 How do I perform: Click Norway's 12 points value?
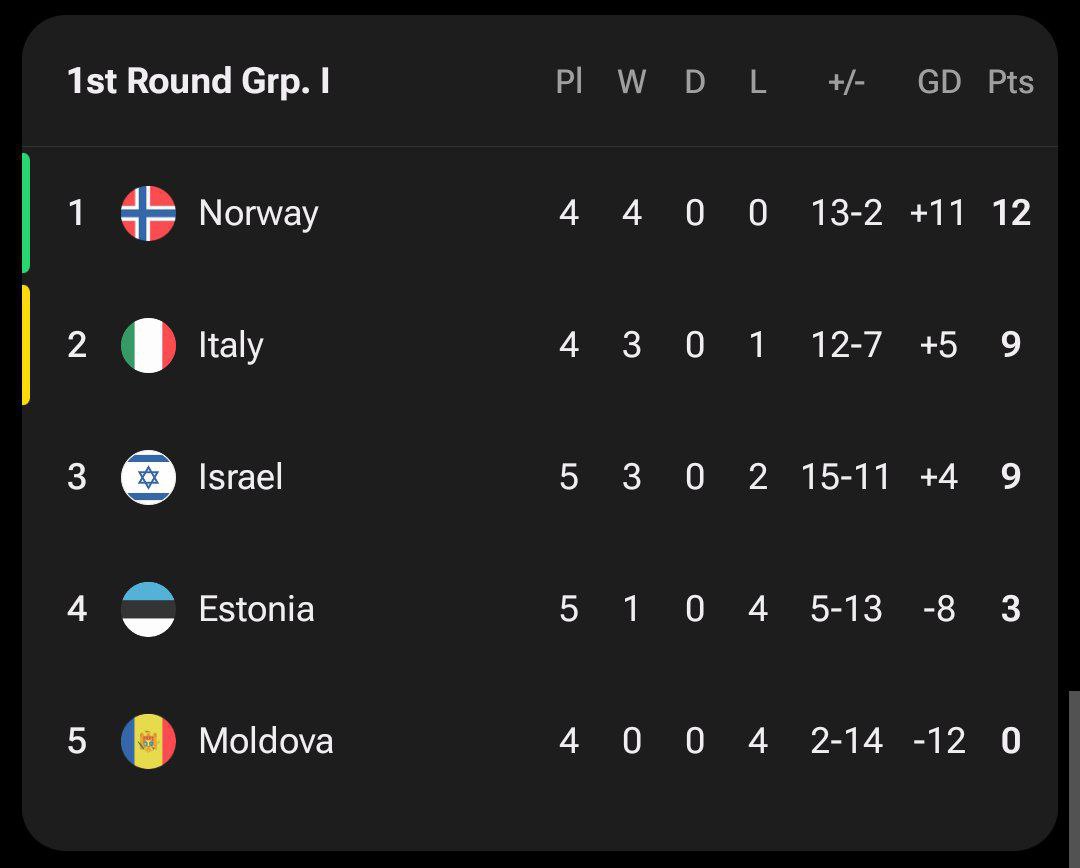point(1011,213)
